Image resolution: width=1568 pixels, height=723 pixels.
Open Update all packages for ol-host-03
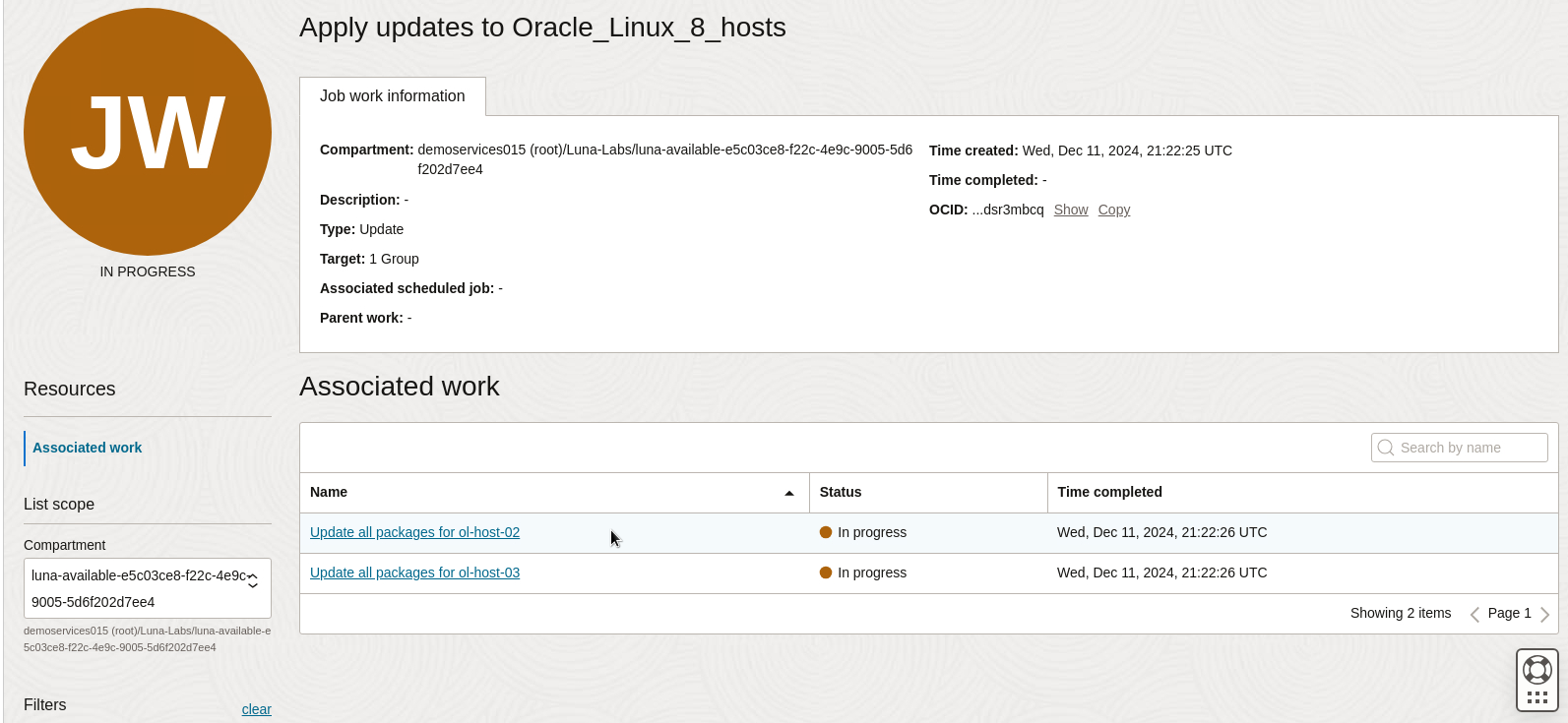[x=414, y=572]
